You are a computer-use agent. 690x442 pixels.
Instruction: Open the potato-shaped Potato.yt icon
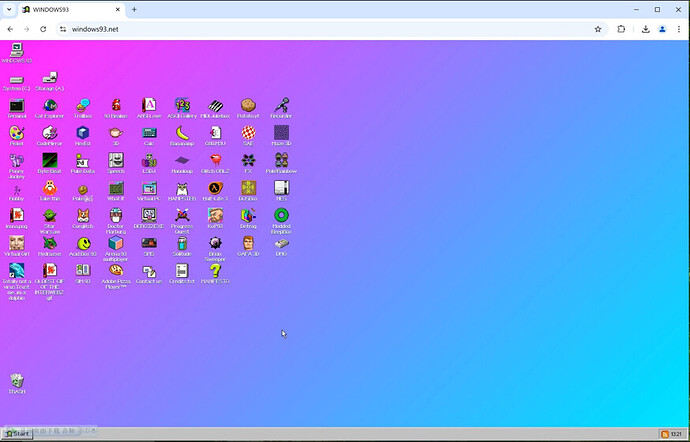(x=248, y=106)
